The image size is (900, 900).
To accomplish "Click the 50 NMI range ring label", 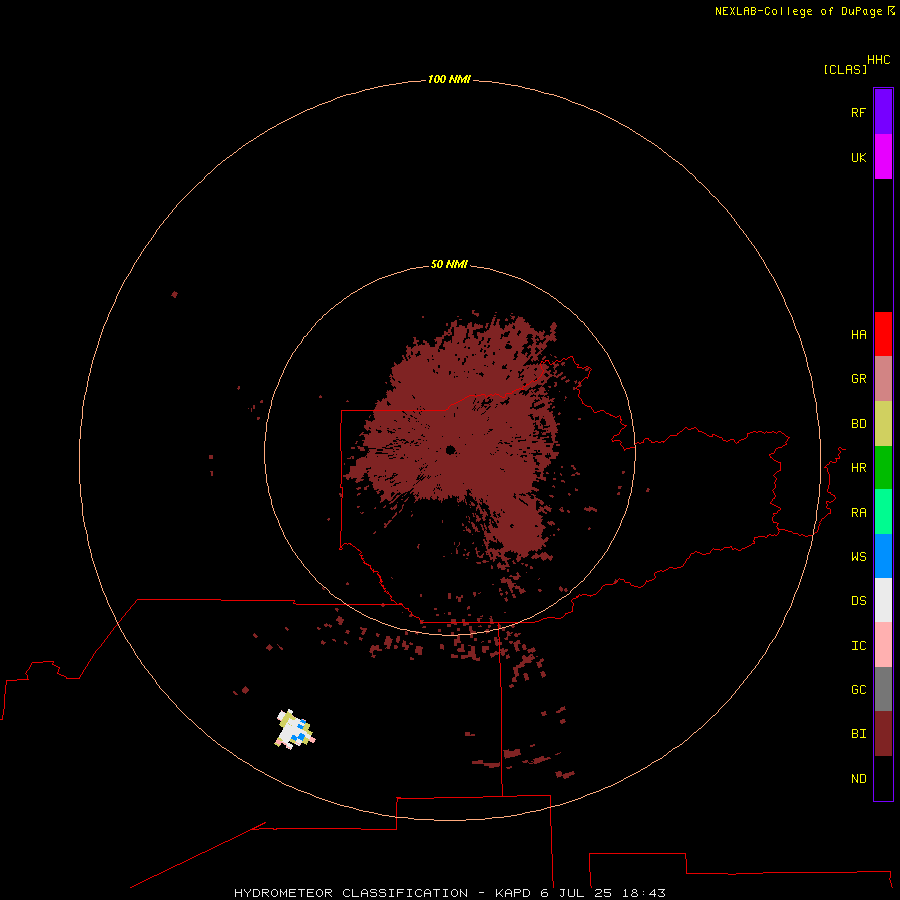I will click(449, 264).
